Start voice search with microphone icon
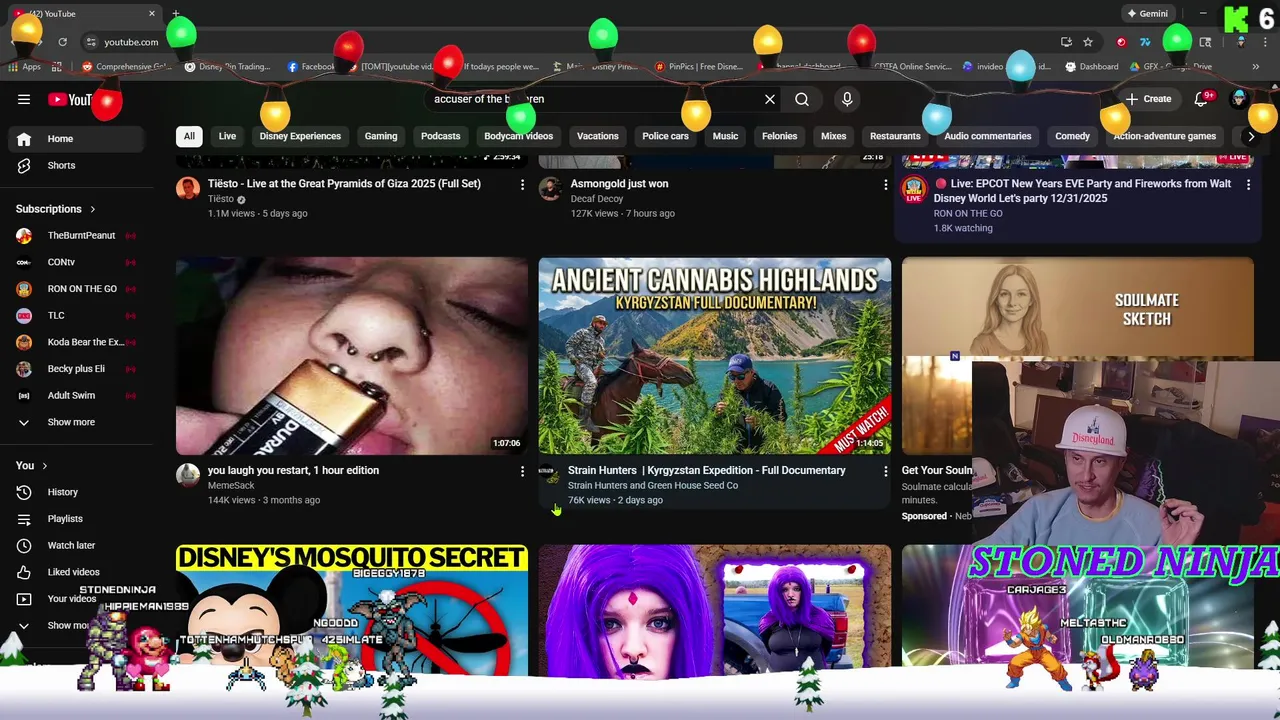 click(847, 99)
